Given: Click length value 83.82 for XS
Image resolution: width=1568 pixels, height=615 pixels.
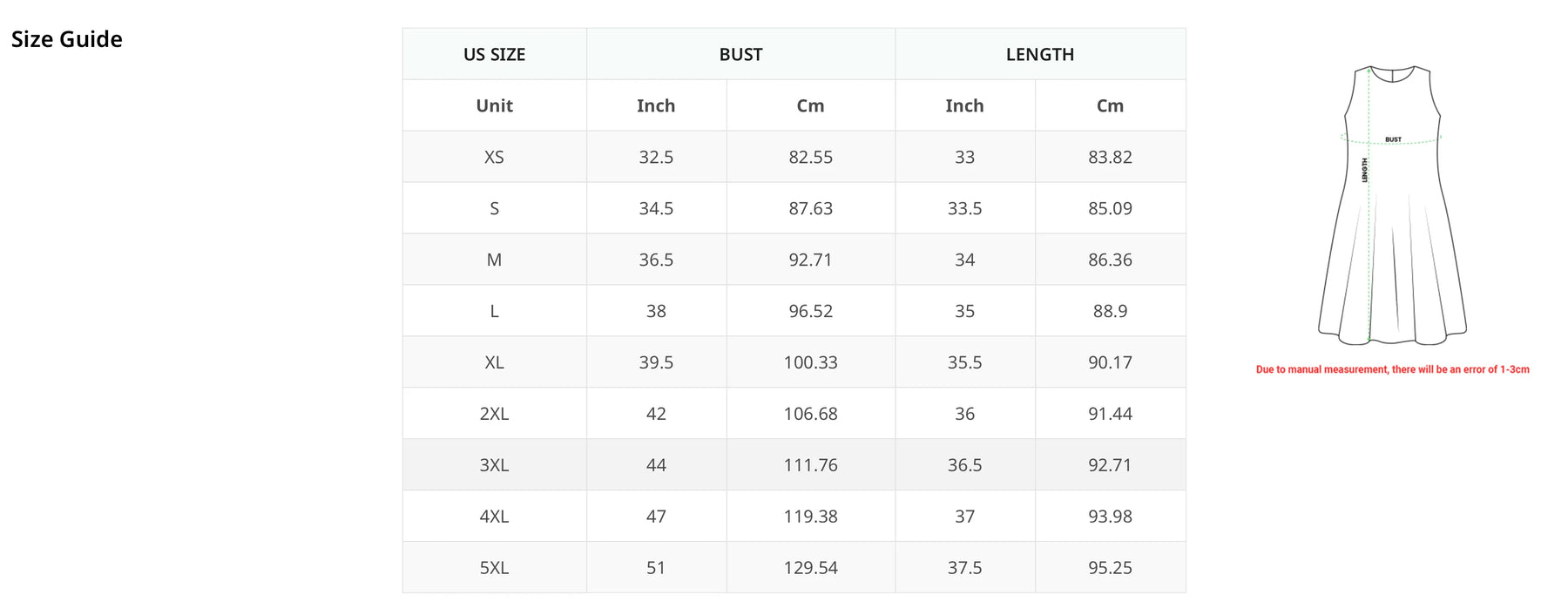Looking at the screenshot, I should pyautogui.click(x=1110, y=157).
